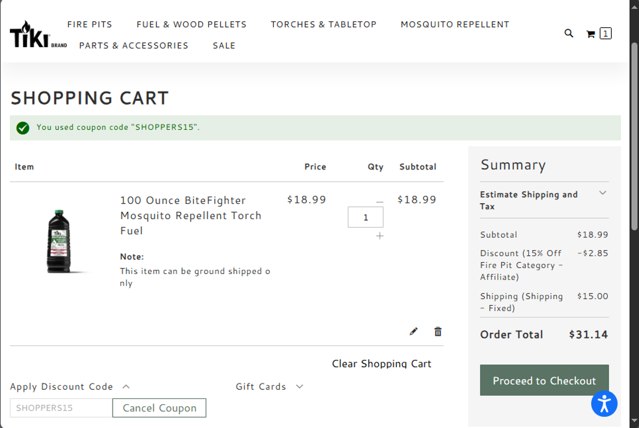Click the torch fuel bottle thumbnail
The height and width of the screenshot is (428, 639).
pos(59,241)
